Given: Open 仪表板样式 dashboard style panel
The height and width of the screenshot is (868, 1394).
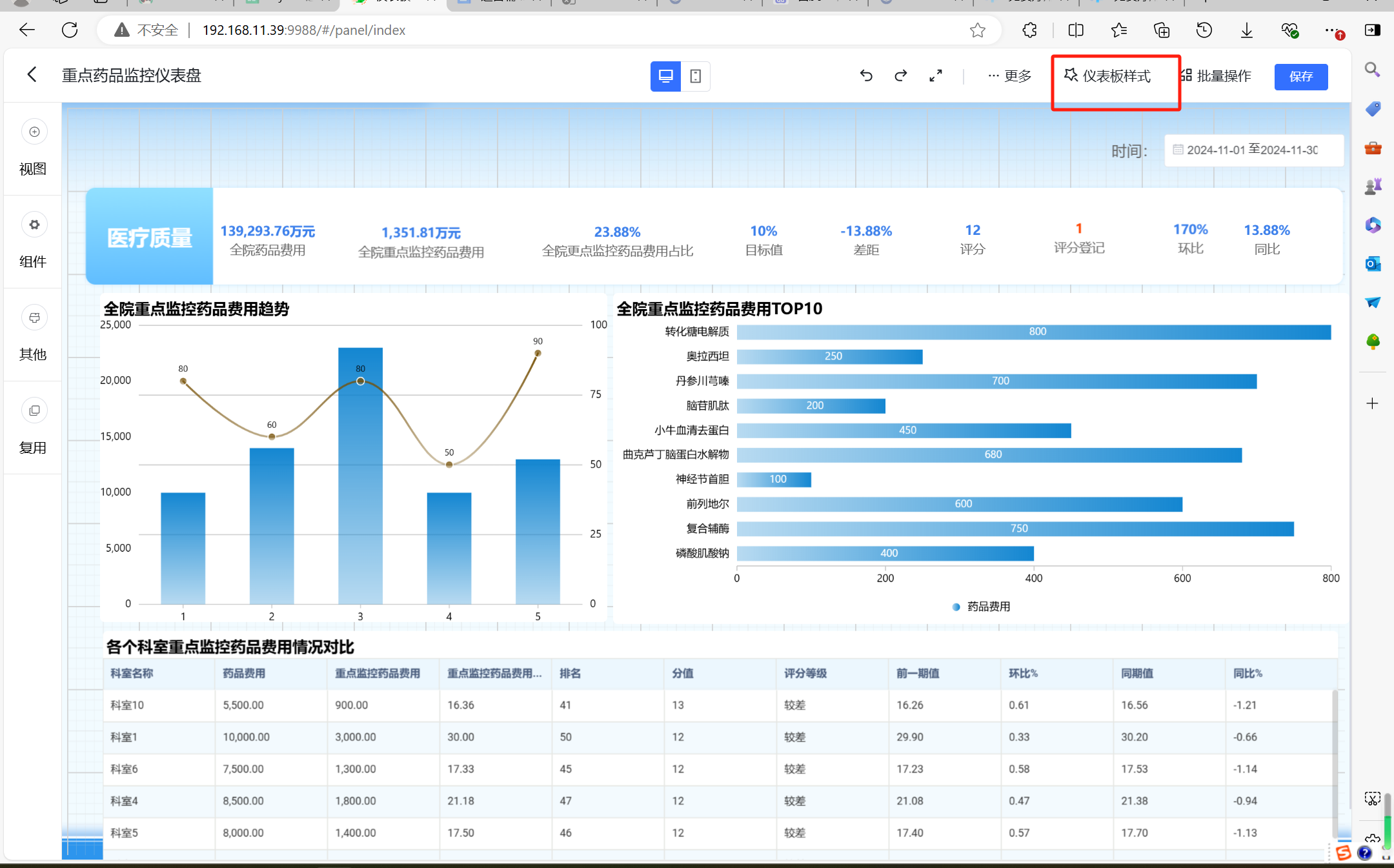Looking at the screenshot, I should (1107, 76).
